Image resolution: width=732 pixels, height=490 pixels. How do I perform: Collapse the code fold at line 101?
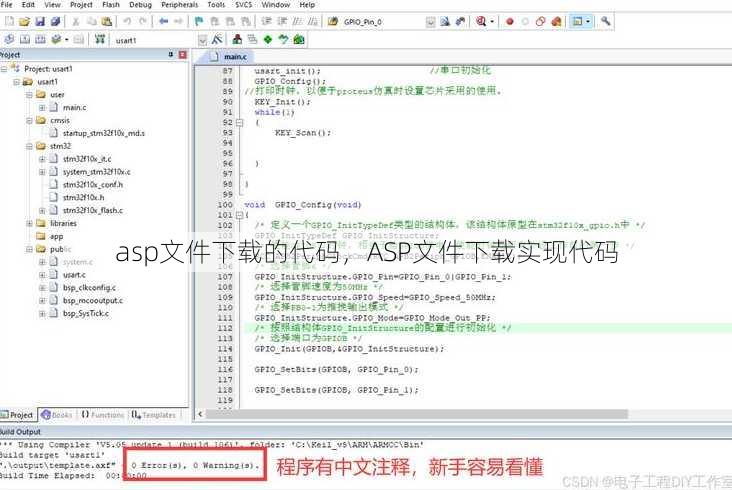[x=239, y=215]
